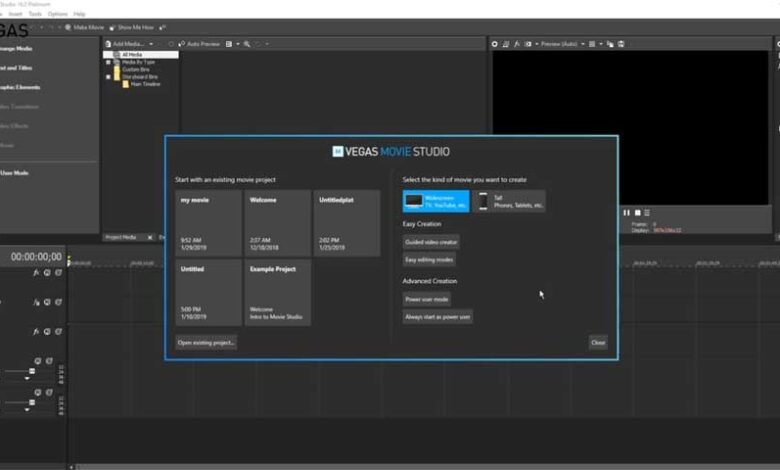Select the Main Timeline bin
The height and width of the screenshot is (470, 780).
141,84
